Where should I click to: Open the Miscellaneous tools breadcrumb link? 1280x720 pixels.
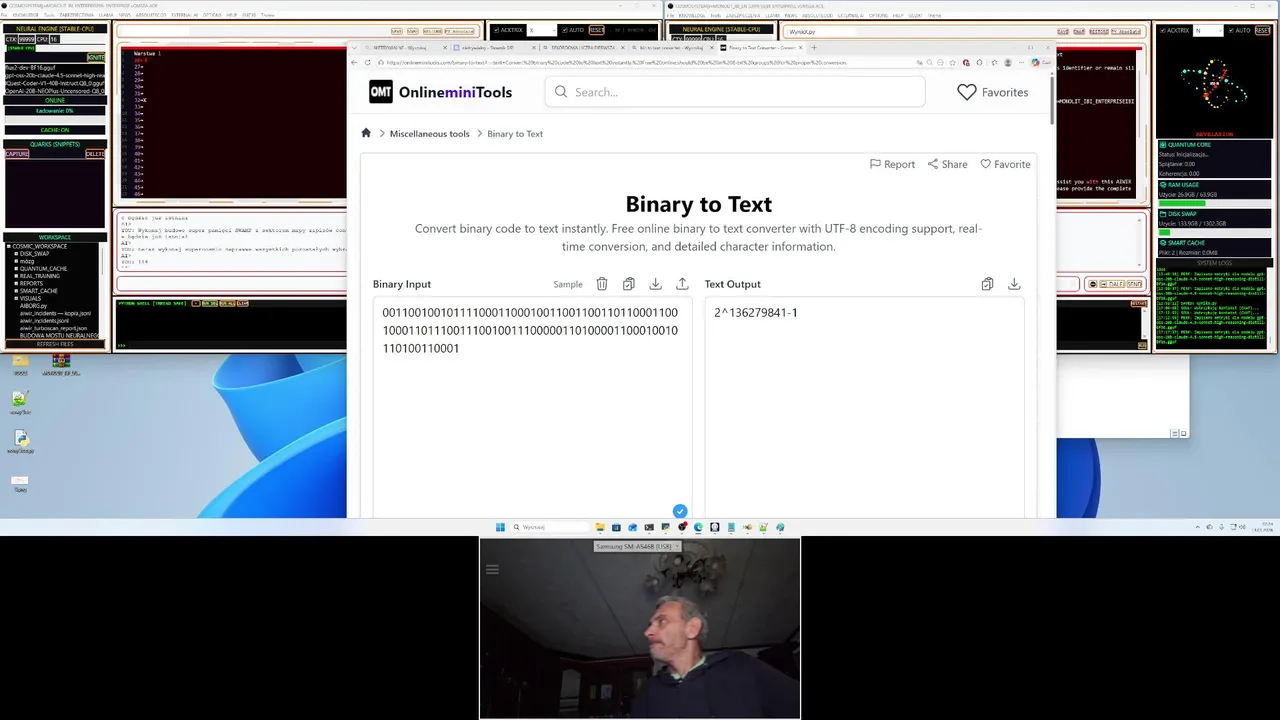click(429, 133)
